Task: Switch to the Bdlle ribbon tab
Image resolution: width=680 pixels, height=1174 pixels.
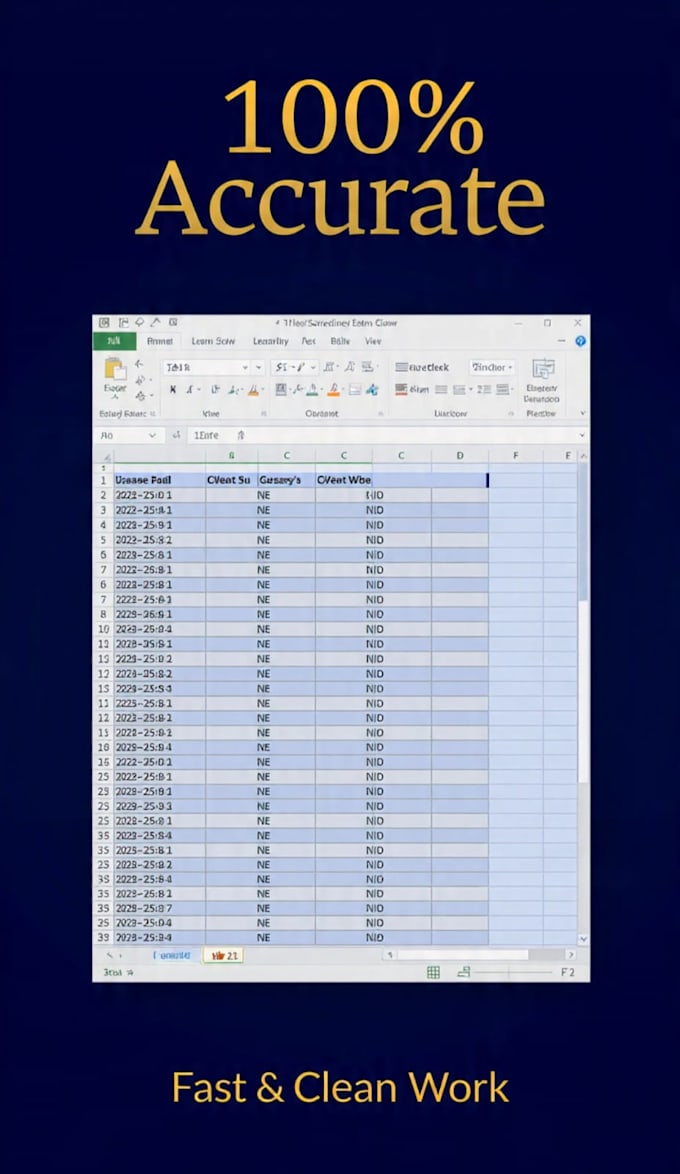Action: pyautogui.click(x=340, y=341)
